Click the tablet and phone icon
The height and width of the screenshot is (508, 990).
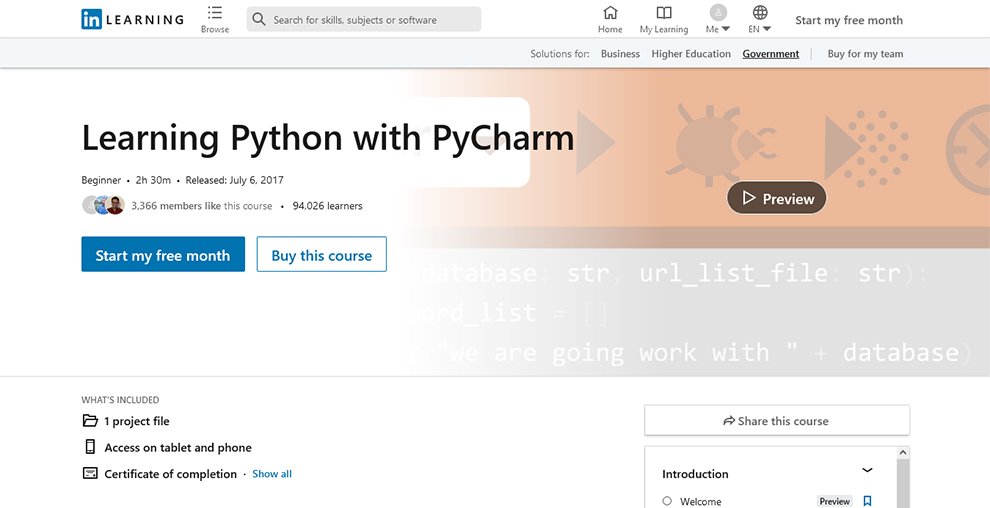90,447
